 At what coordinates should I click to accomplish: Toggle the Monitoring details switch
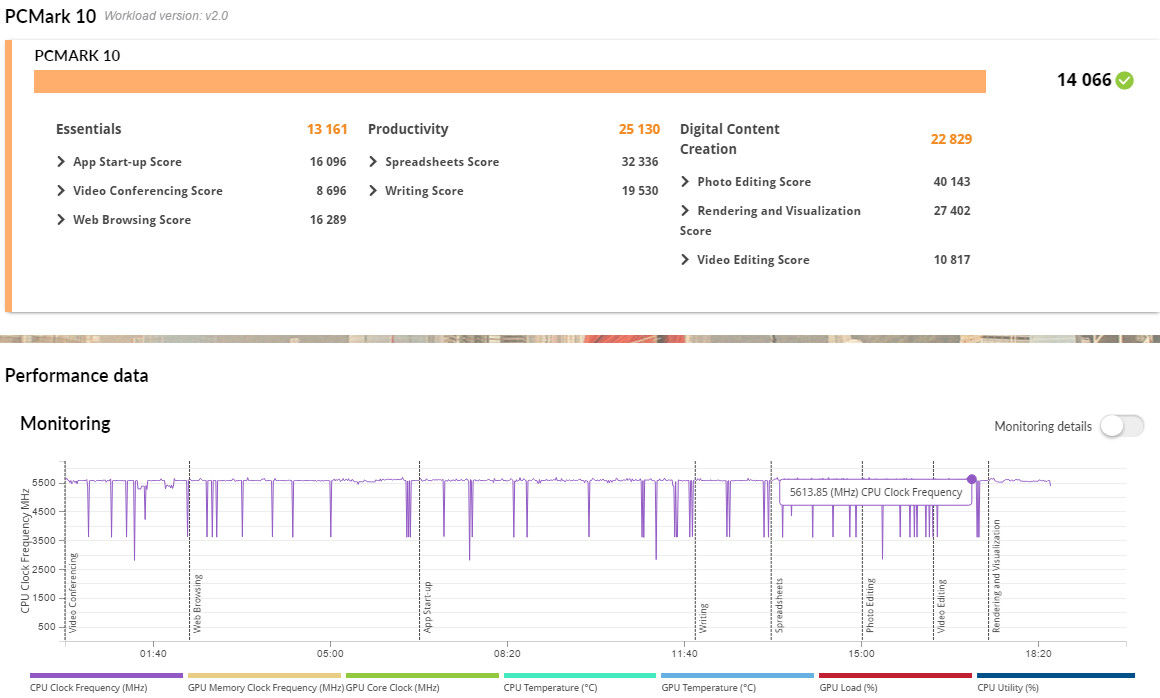tap(1121, 426)
